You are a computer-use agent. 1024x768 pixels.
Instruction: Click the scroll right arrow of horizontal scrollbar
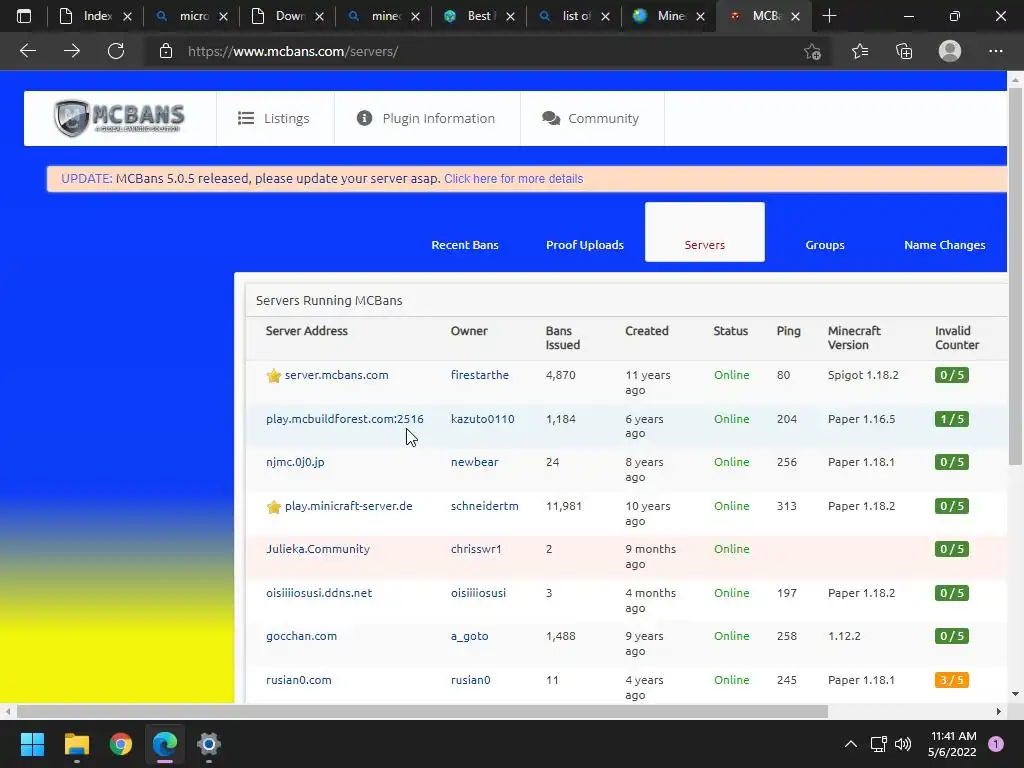(999, 711)
